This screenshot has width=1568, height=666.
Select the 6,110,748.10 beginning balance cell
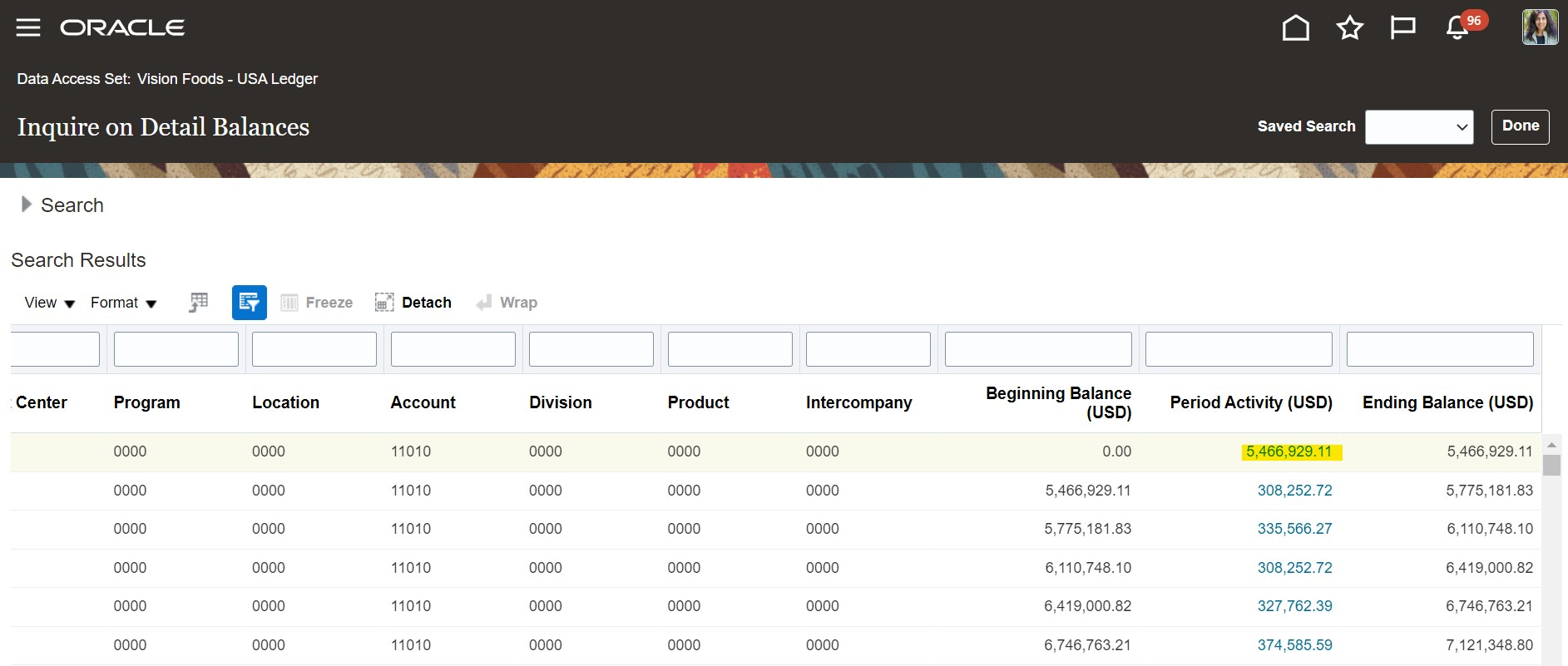coord(1088,568)
